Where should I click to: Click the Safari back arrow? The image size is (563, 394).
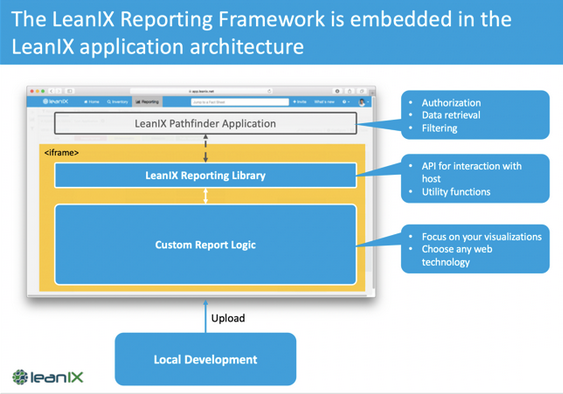point(51,91)
